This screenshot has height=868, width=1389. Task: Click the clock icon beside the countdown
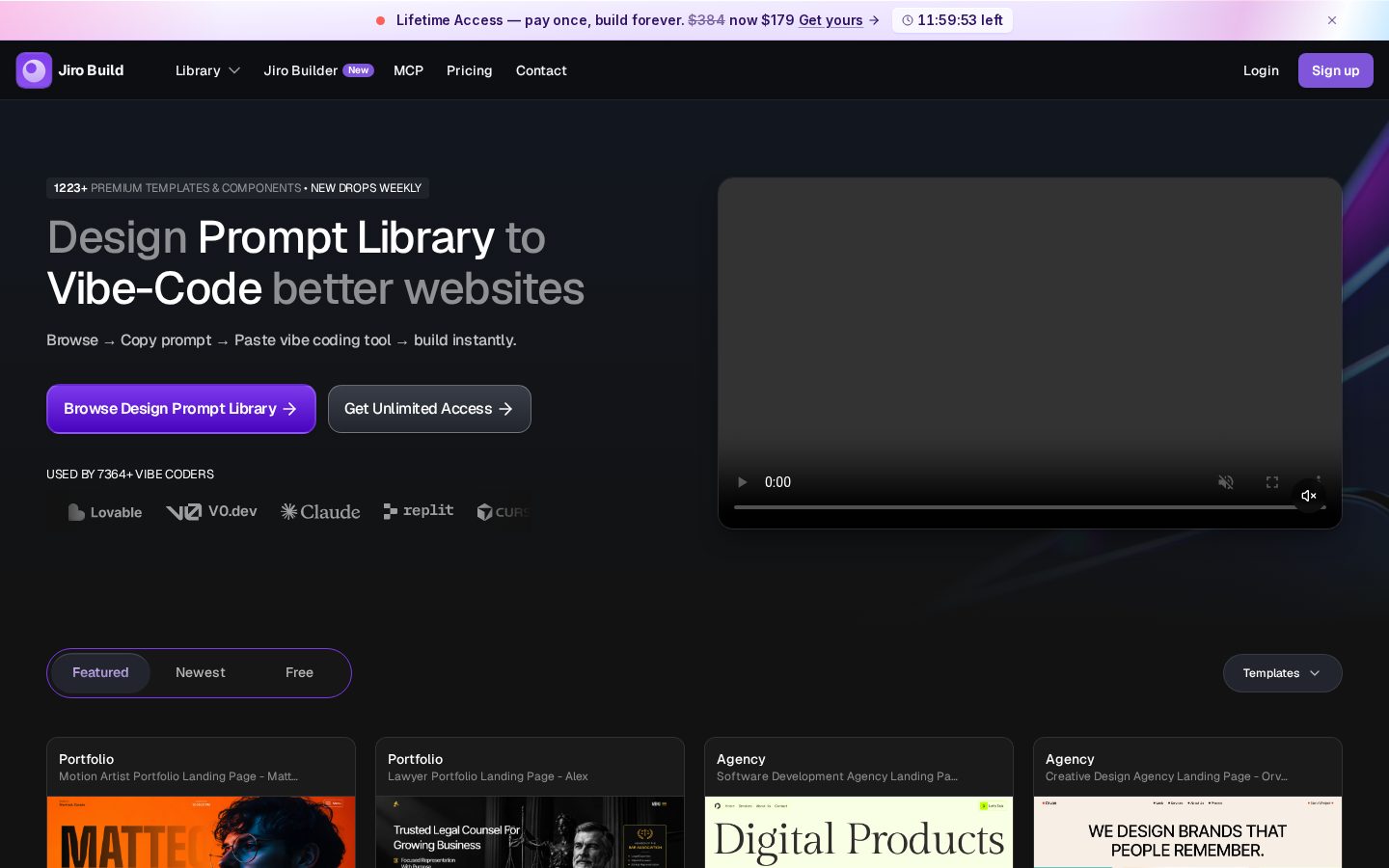coord(908,20)
